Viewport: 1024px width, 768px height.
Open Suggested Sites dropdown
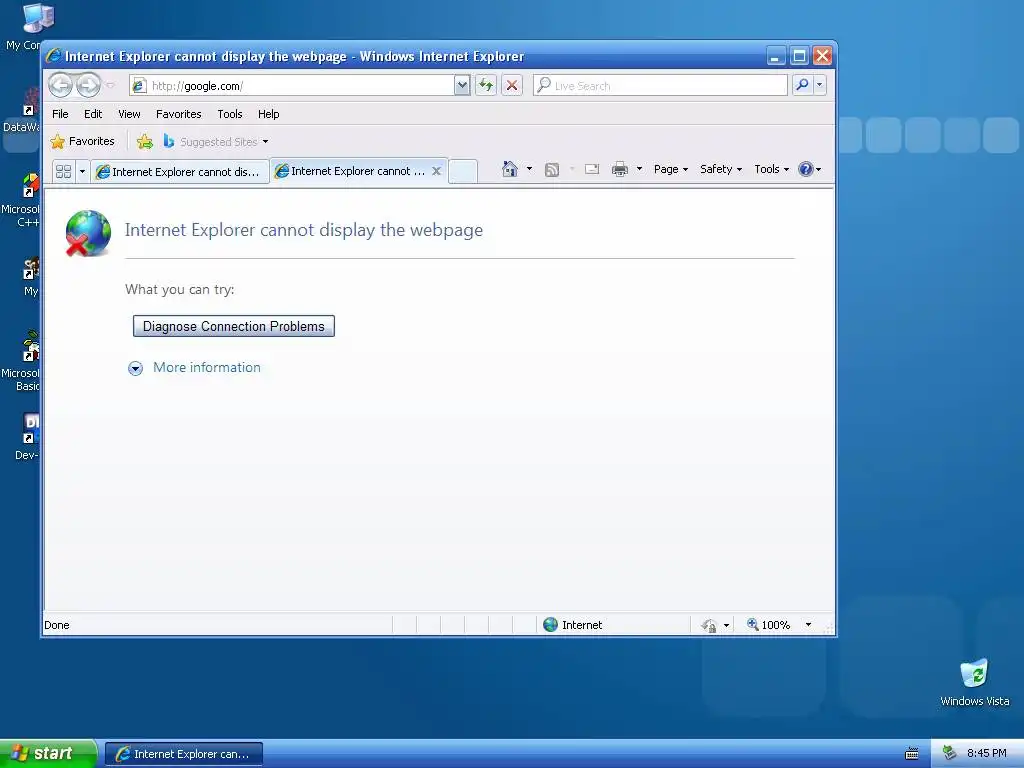click(216, 142)
